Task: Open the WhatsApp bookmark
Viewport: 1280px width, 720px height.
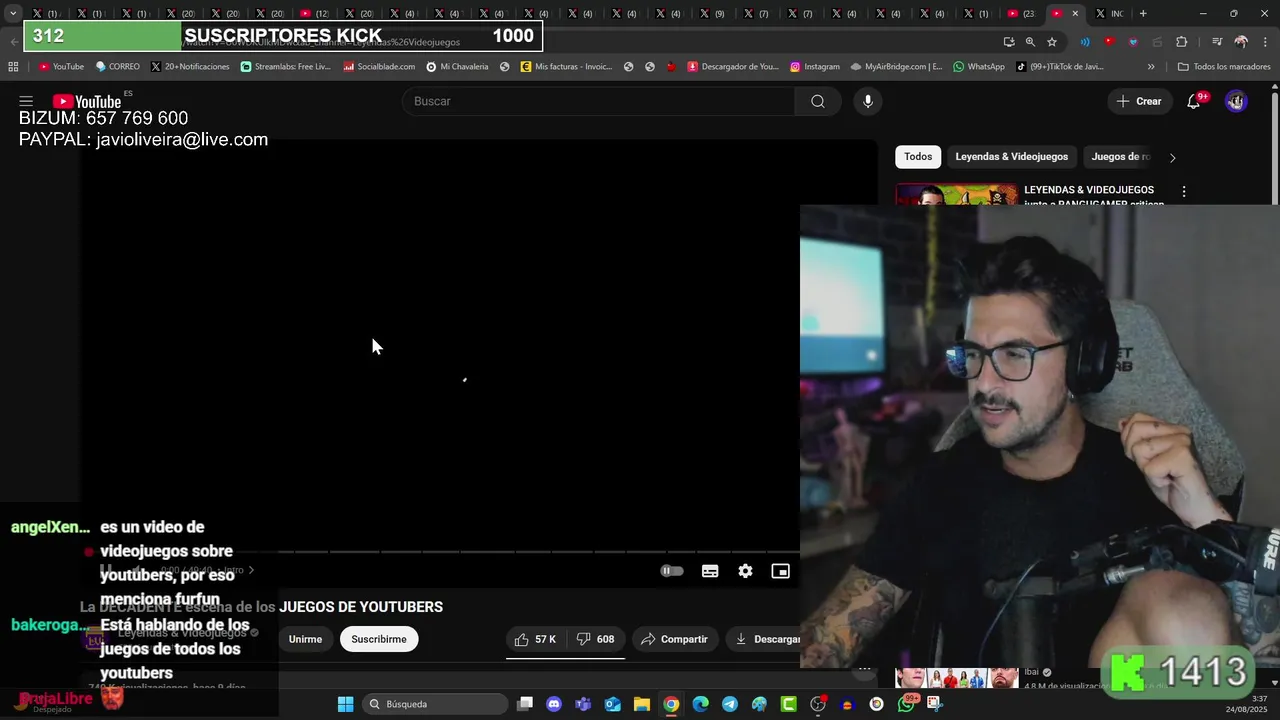Action: [x=979, y=67]
